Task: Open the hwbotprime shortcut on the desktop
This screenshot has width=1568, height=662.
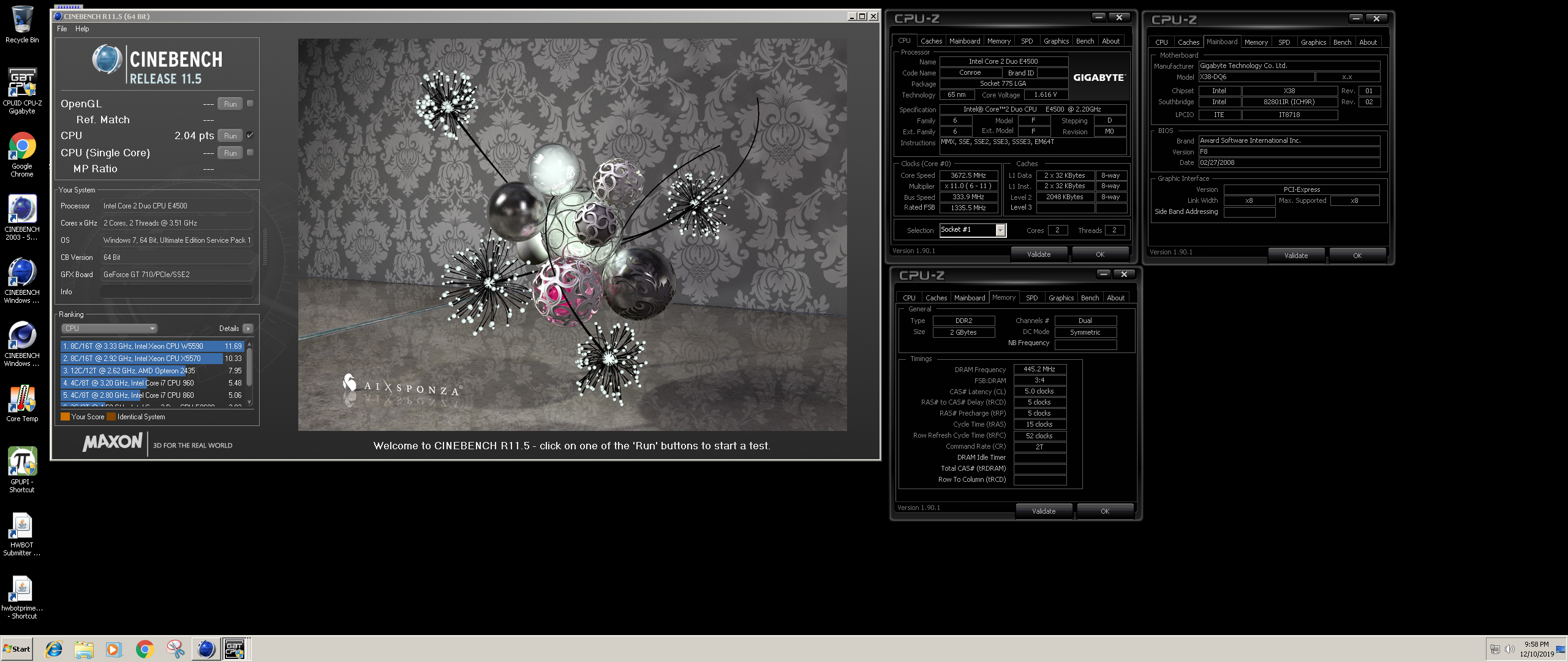Action: [22, 597]
